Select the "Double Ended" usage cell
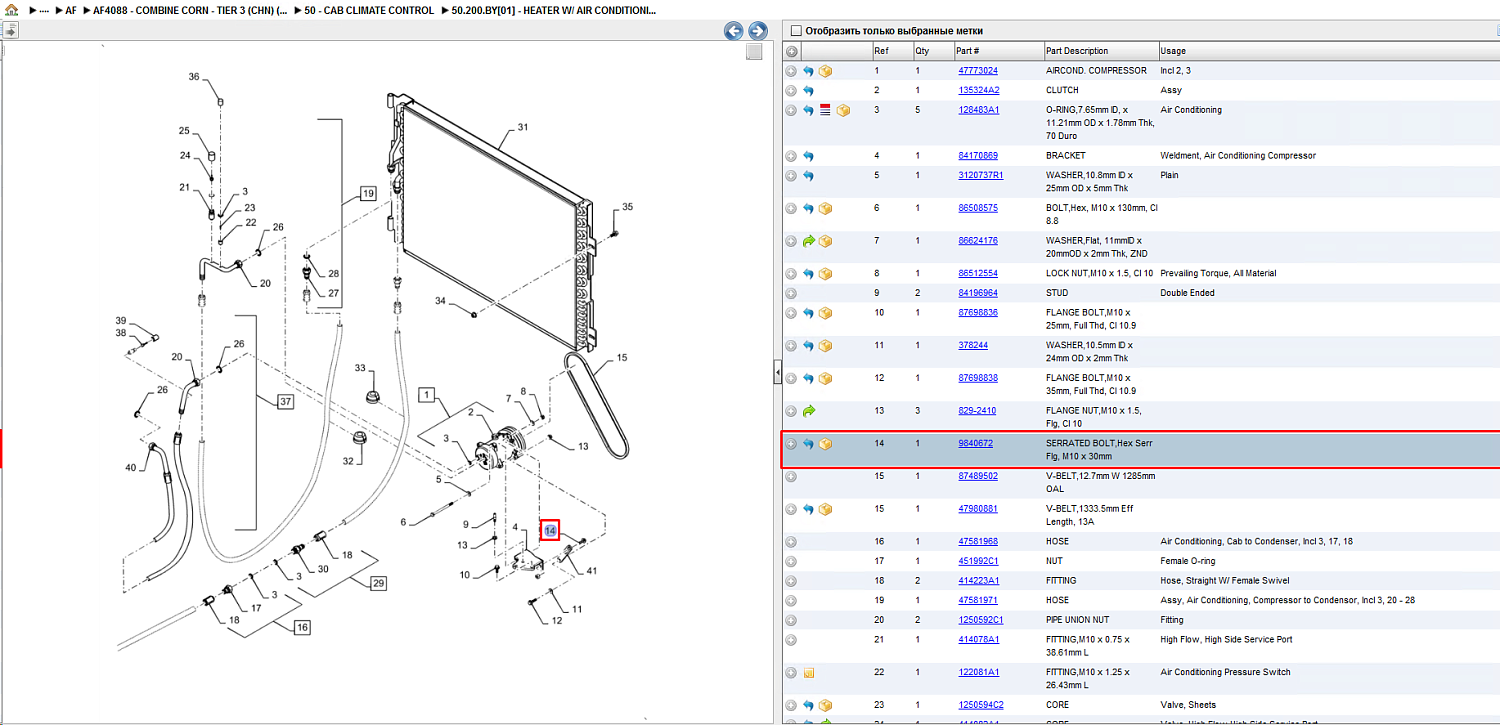Viewport: 1500px width, 725px height. coord(1190,294)
